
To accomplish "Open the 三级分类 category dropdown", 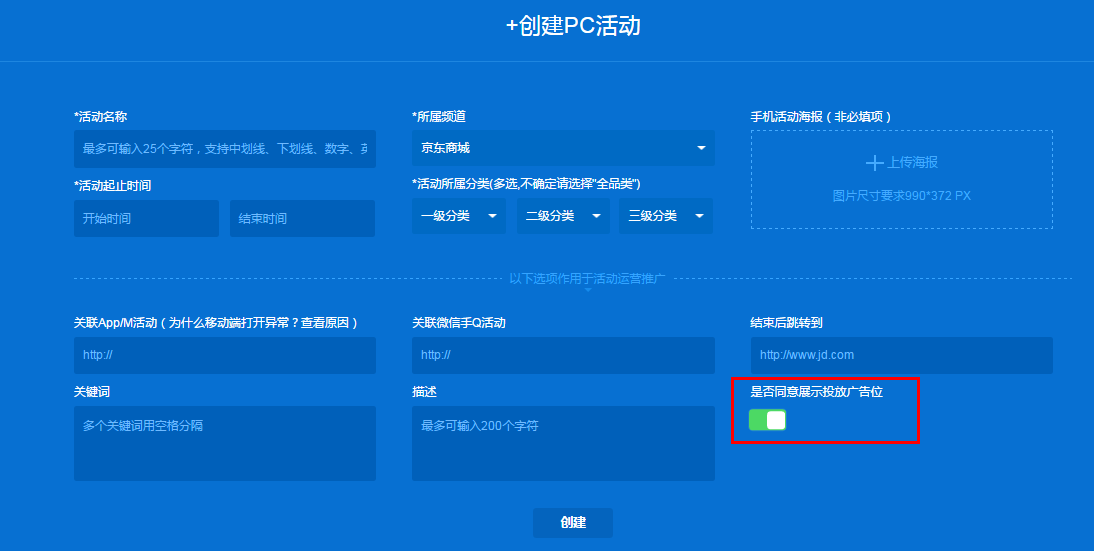I will 666,216.
